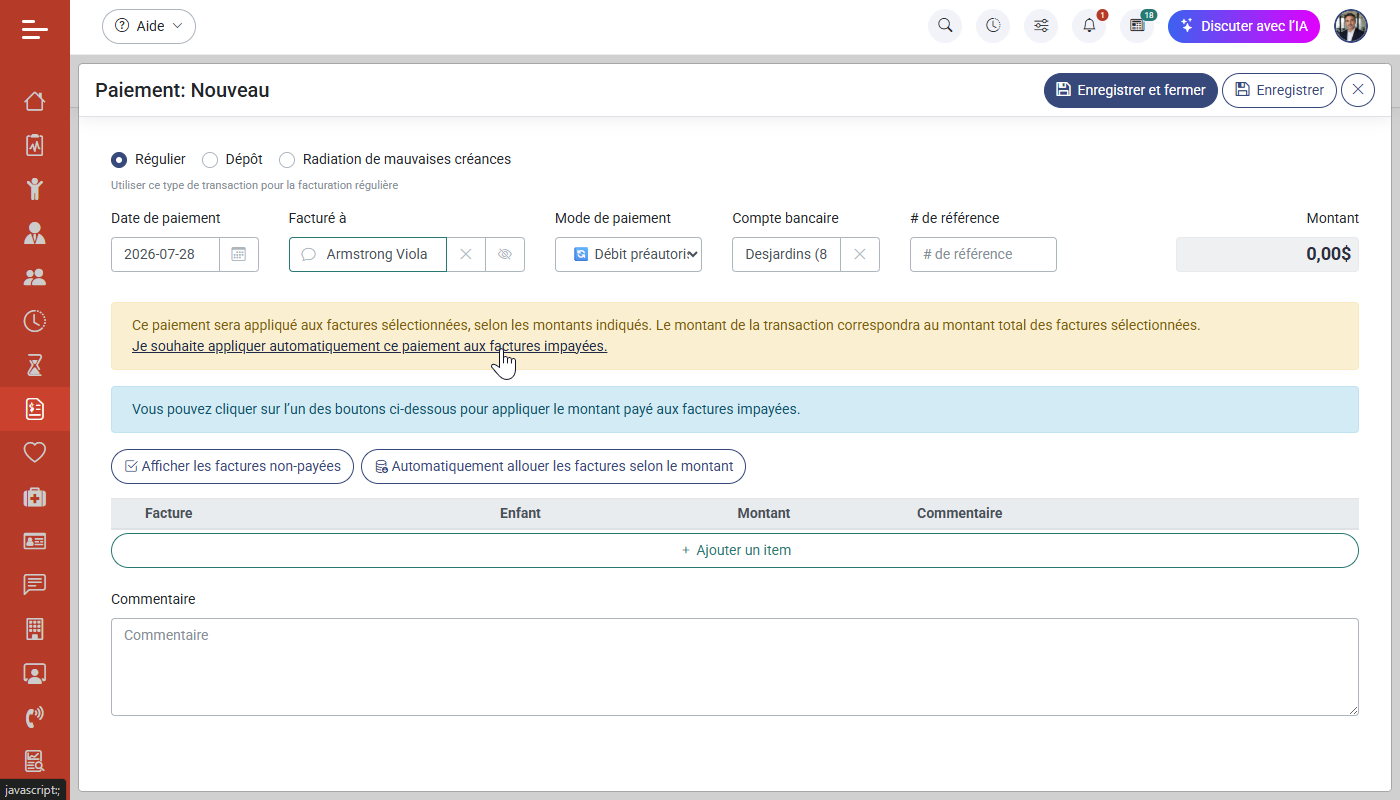Viewport: 1400px width, 800px height.
Task: Click the Commentaire column header
Action: [959, 513]
